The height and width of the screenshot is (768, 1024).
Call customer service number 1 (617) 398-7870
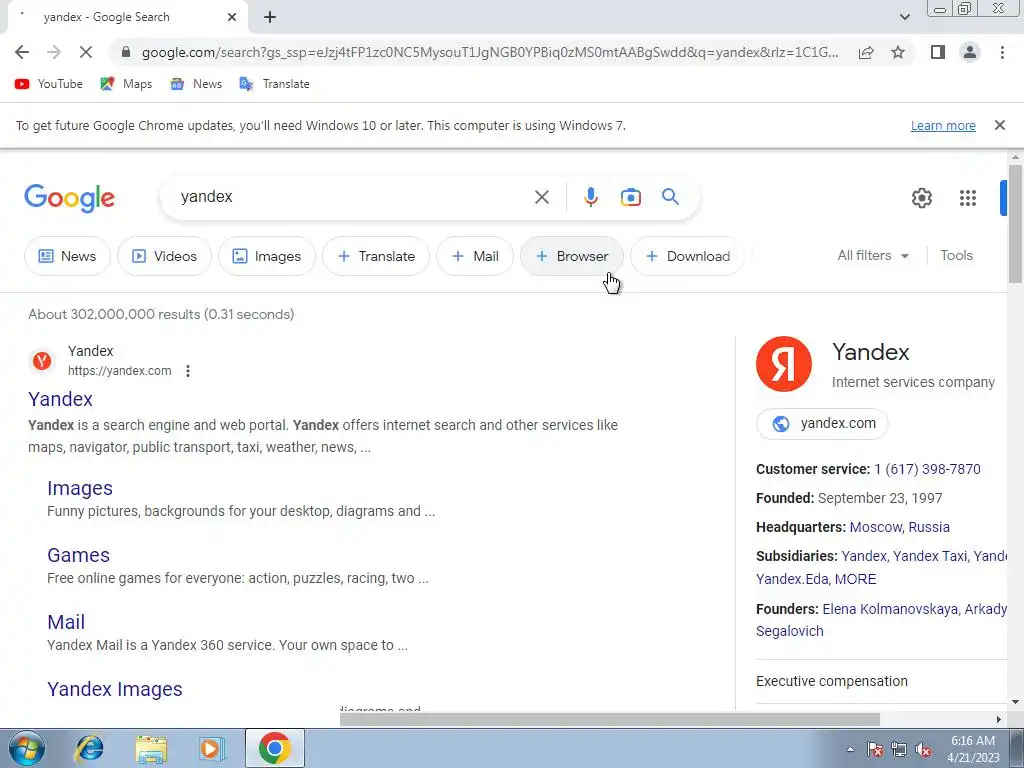click(x=927, y=469)
